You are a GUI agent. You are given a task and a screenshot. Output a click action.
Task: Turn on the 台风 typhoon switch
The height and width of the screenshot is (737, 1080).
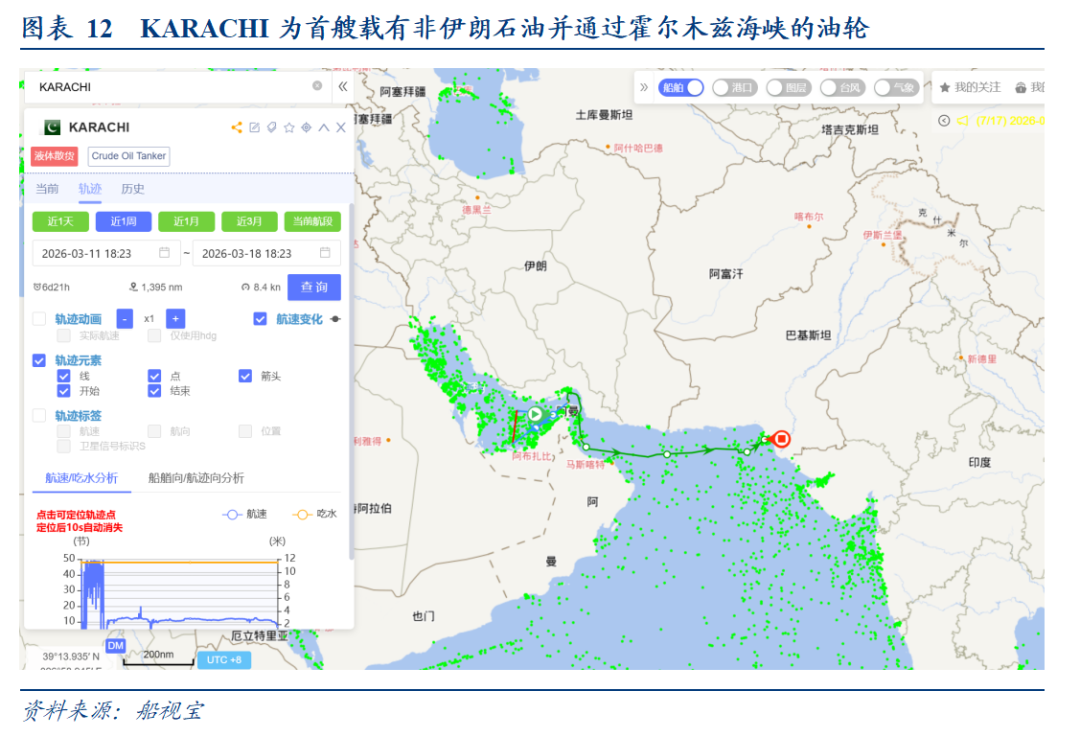[x=829, y=88]
